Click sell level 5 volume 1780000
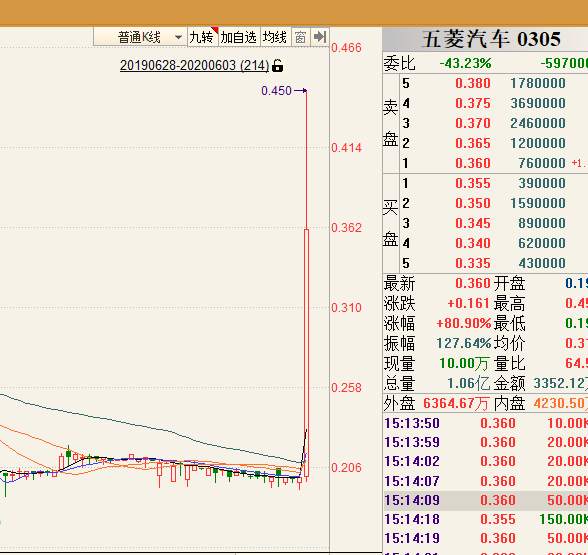Viewport: 588px width, 555px height. tap(538, 83)
